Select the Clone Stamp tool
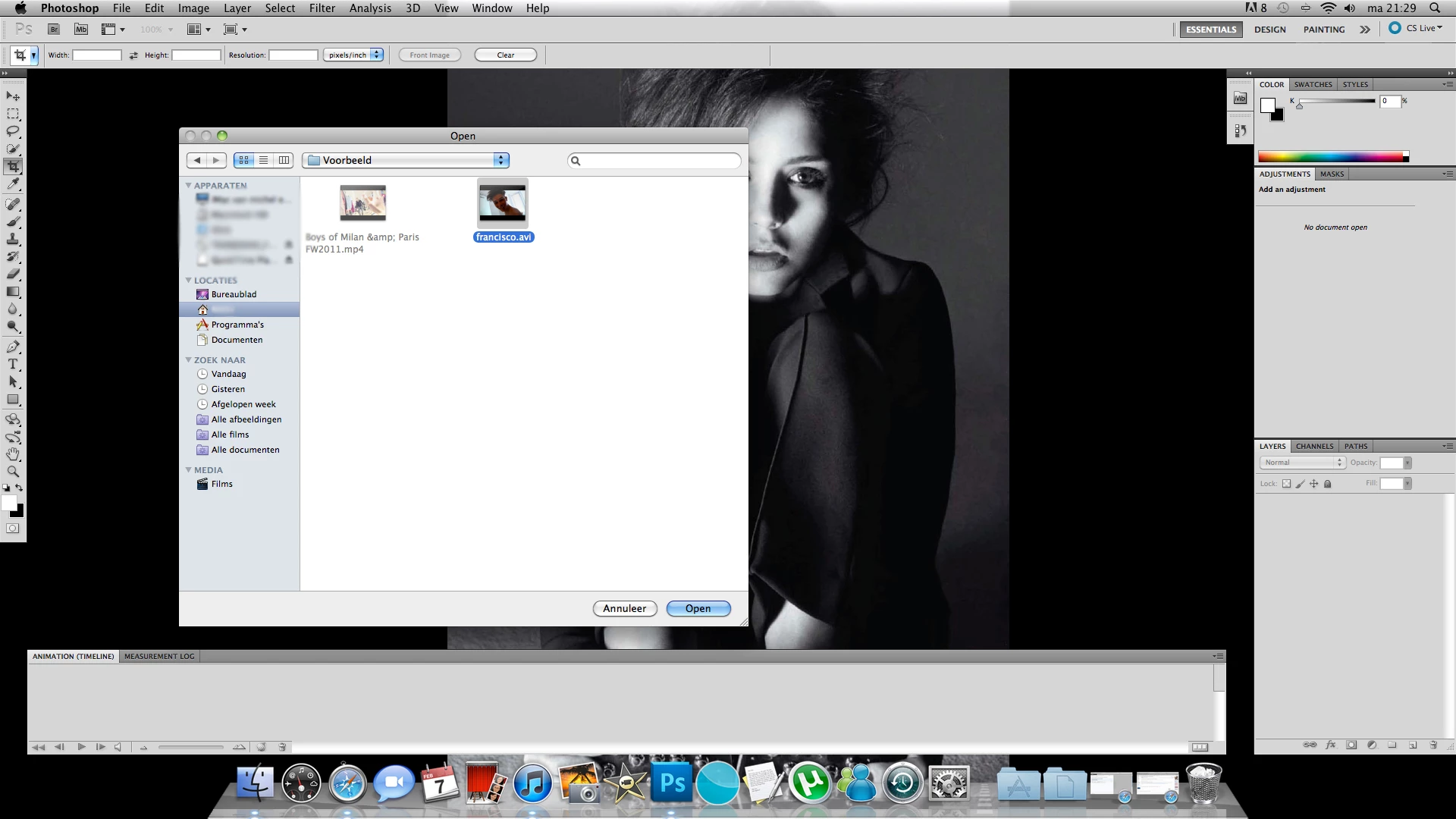Viewport: 1456px width, 819px height. (x=13, y=239)
